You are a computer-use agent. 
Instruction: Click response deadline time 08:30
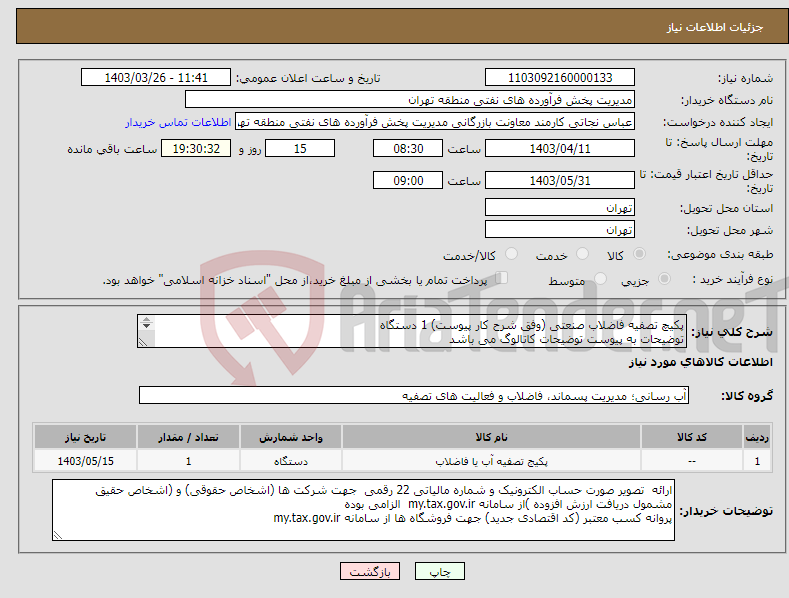[408, 148]
